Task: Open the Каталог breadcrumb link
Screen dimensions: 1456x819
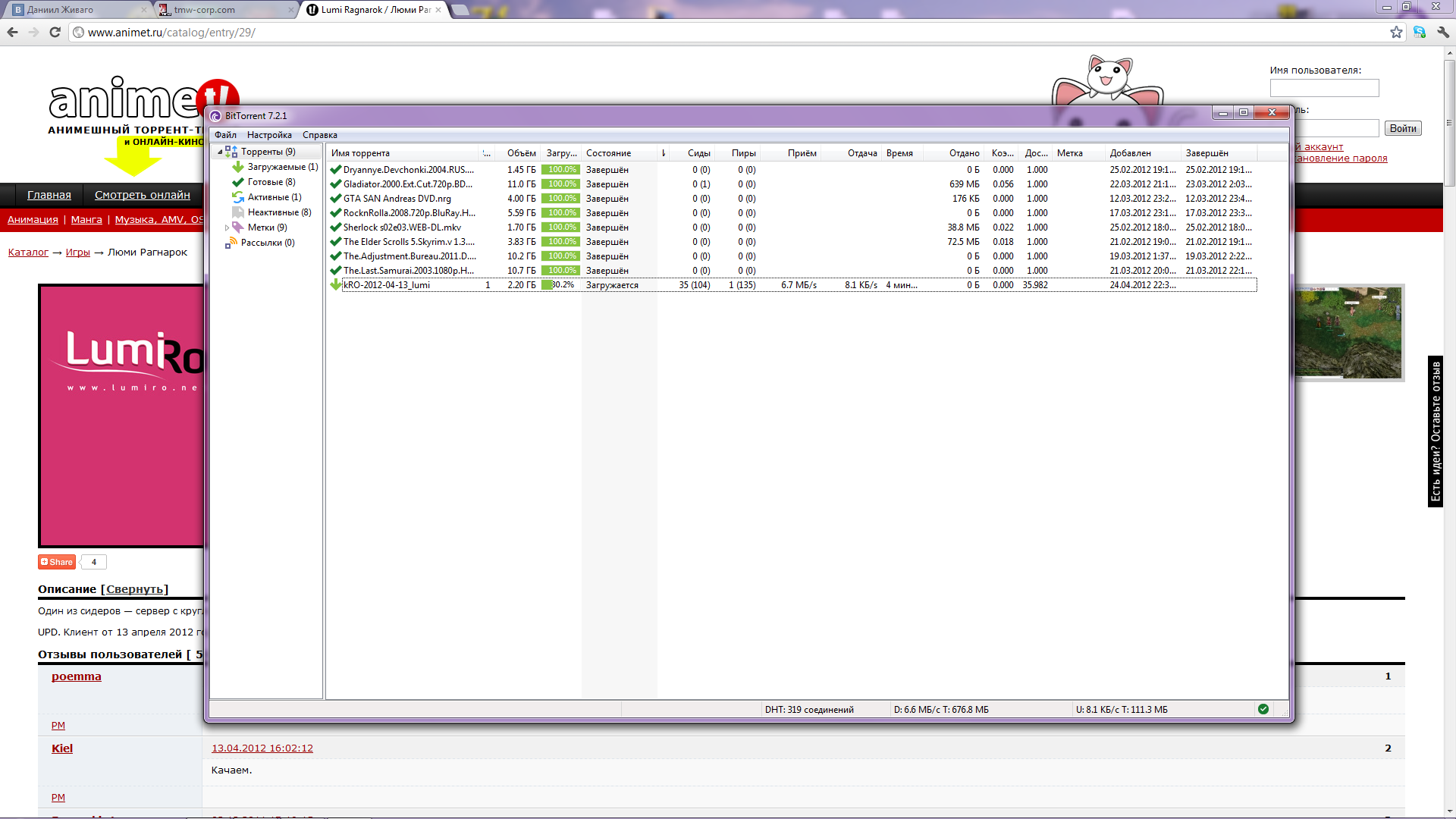Action: [x=28, y=253]
